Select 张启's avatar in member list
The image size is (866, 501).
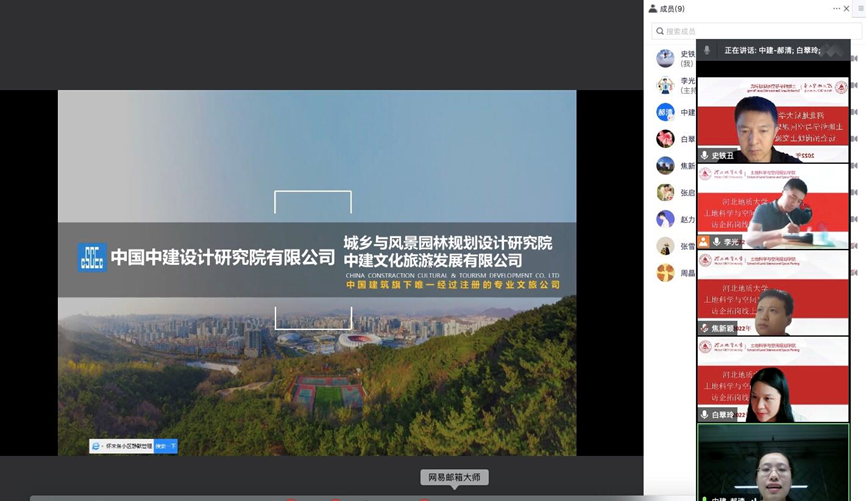coord(665,192)
